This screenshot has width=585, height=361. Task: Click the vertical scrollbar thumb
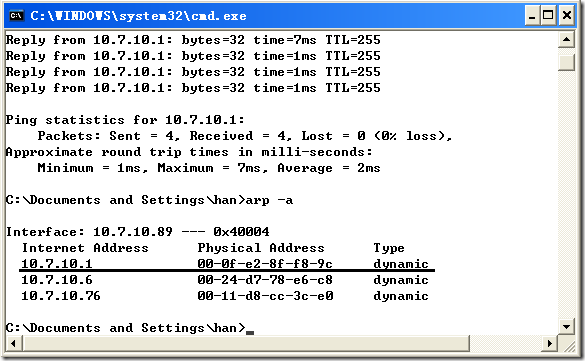tap(566, 62)
